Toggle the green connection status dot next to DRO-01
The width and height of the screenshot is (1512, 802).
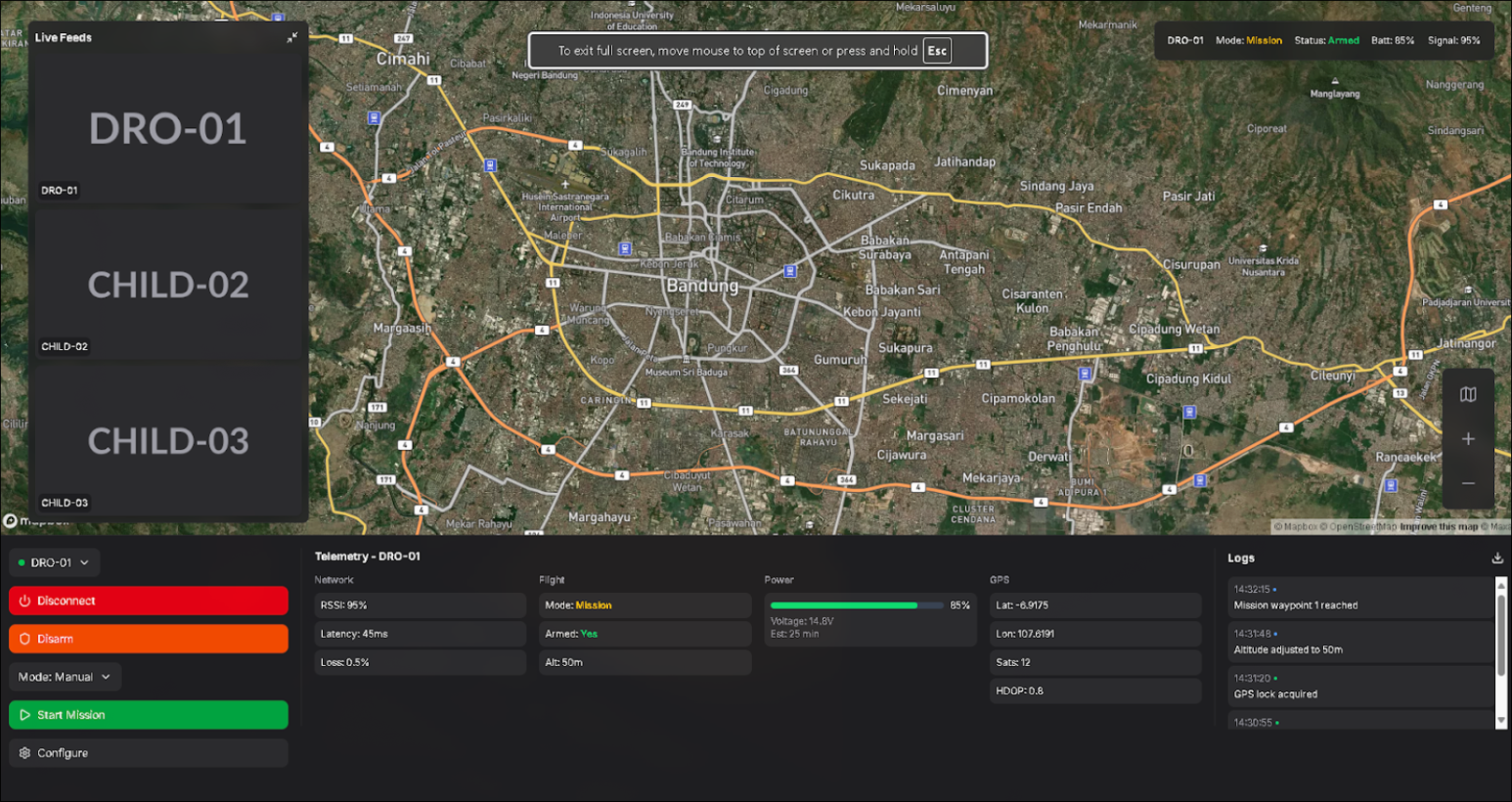click(22, 562)
